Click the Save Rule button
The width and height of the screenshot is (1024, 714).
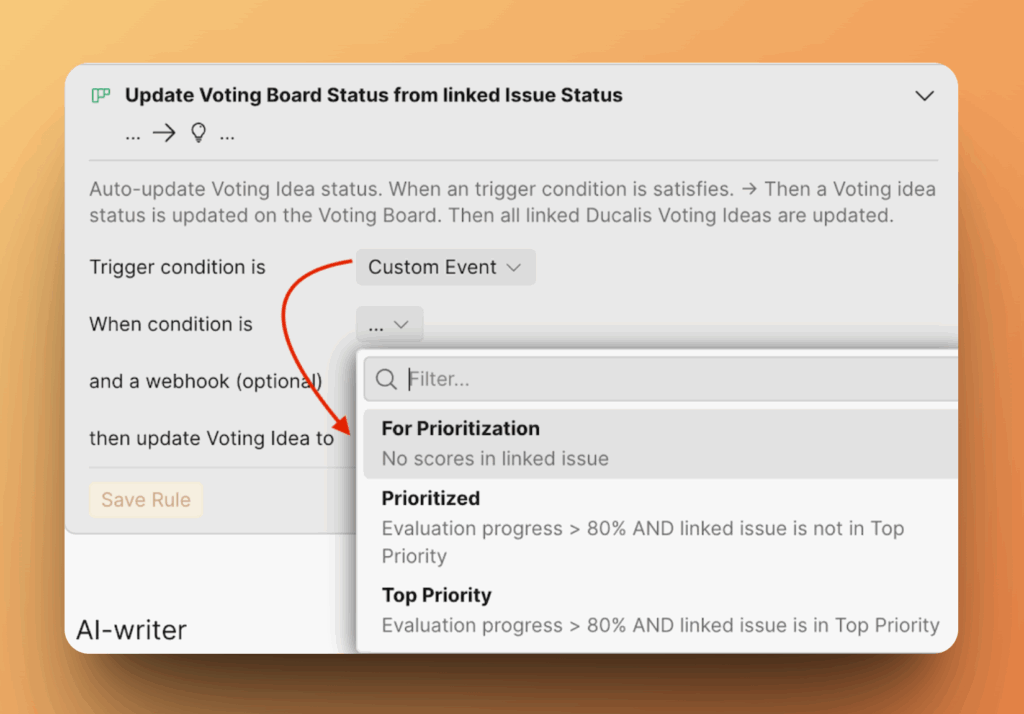click(146, 499)
